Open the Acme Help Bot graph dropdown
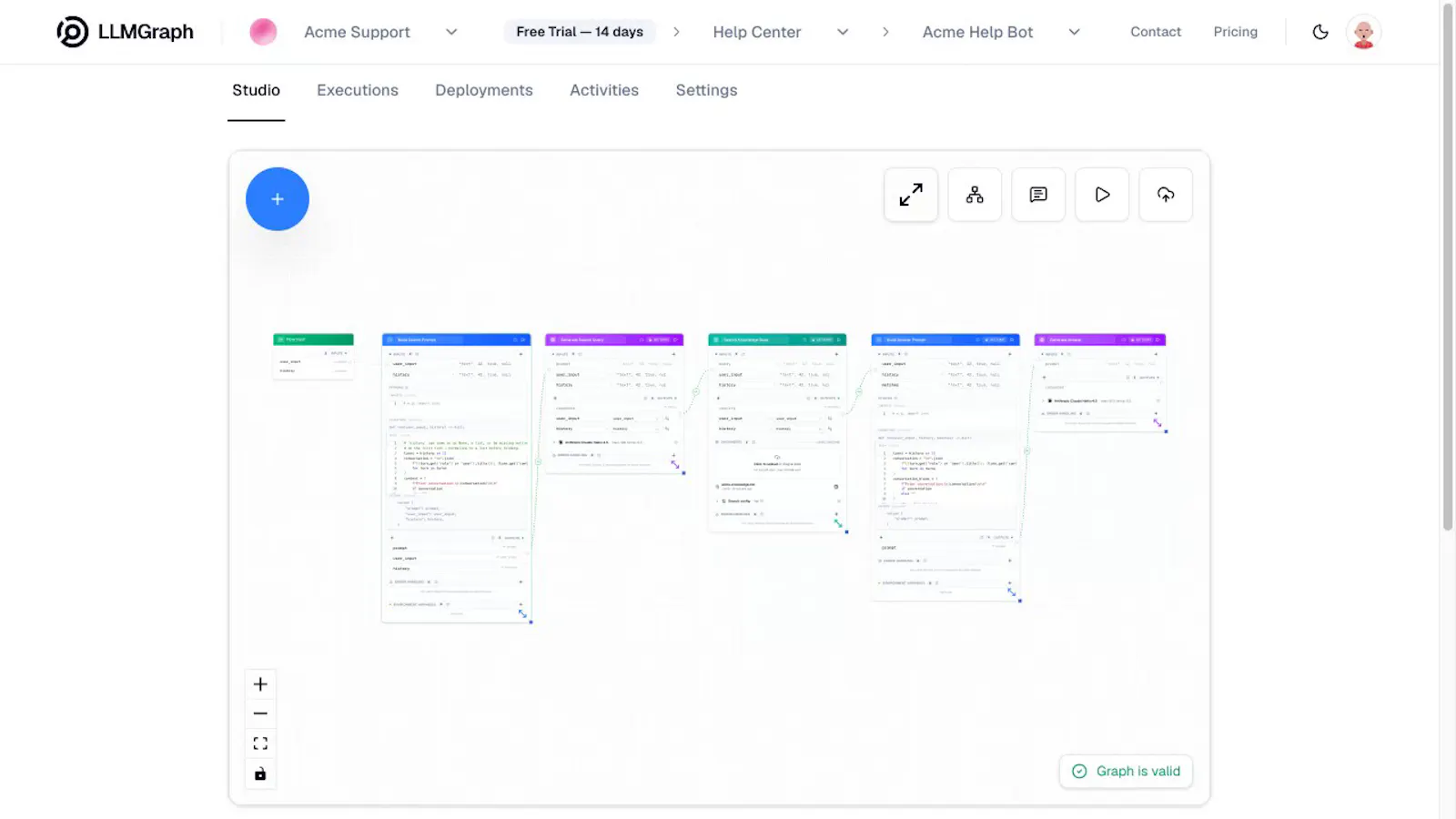 pos(1001,32)
